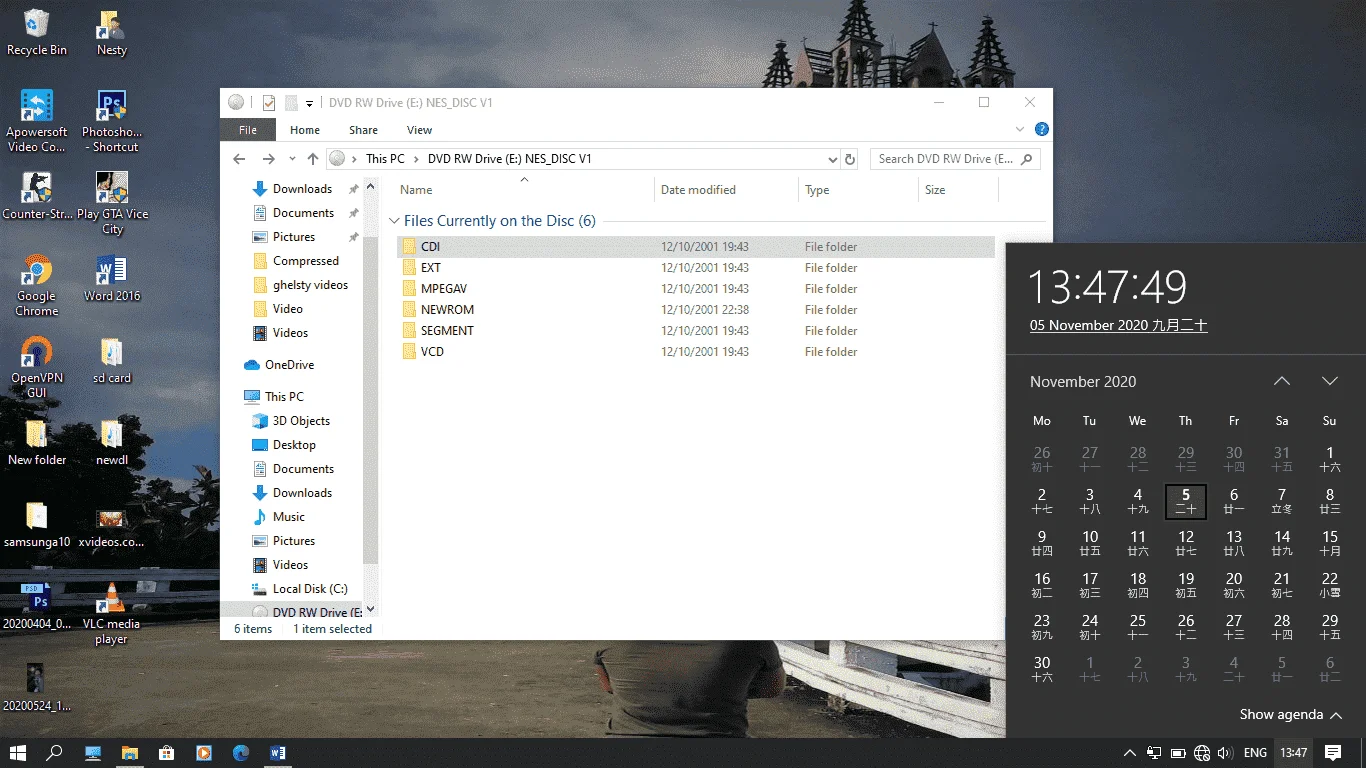This screenshot has width=1366, height=768.
Task: Open Microsoft Store from the taskbar
Action: point(167,753)
